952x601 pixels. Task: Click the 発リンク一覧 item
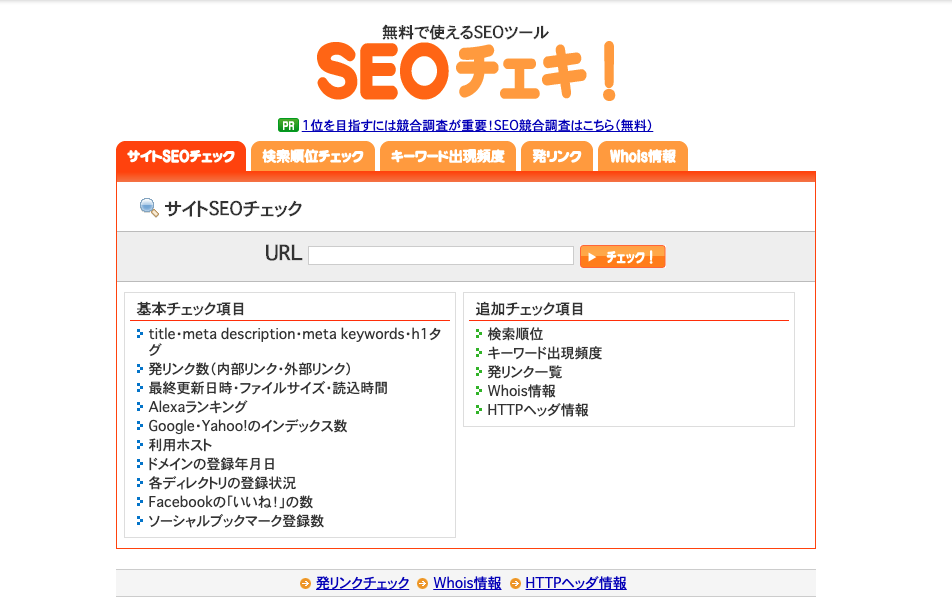coord(525,372)
